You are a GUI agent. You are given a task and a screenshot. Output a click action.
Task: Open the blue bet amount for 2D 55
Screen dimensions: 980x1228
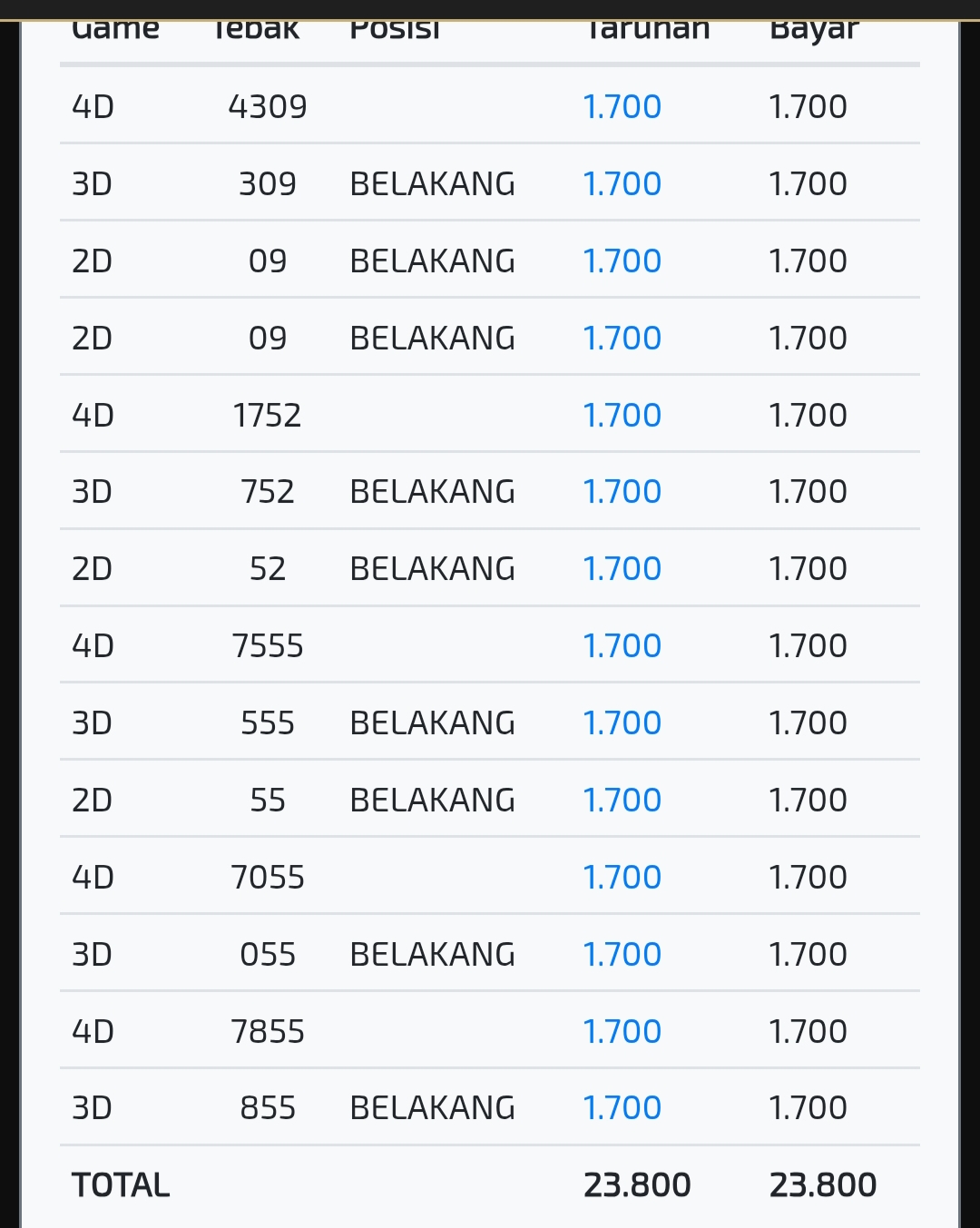tap(622, 801)
